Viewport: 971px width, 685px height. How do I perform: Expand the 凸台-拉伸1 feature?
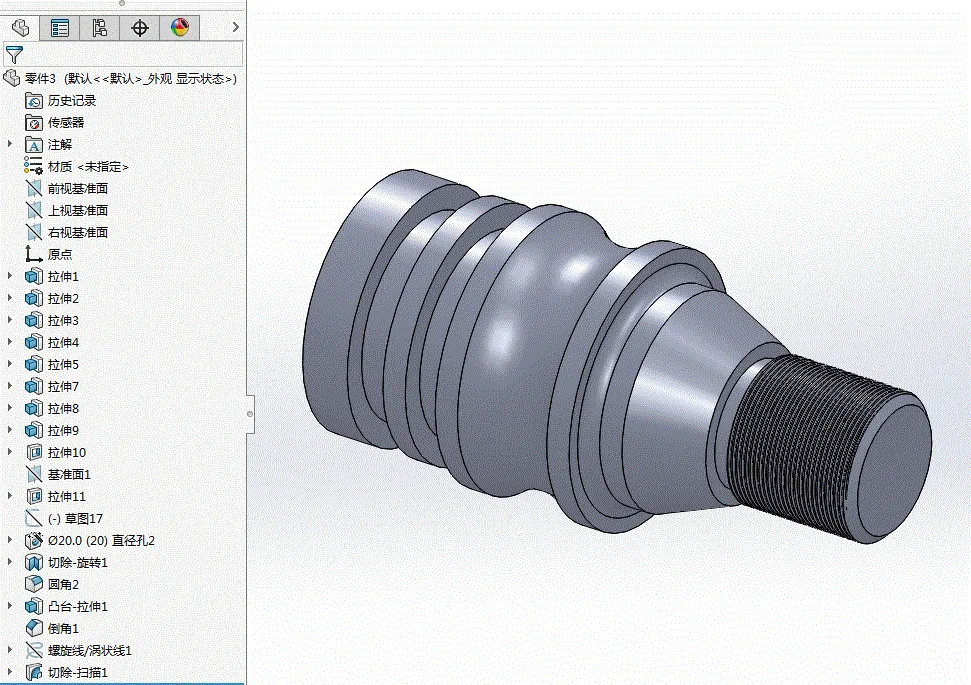(x=9, y=606)
